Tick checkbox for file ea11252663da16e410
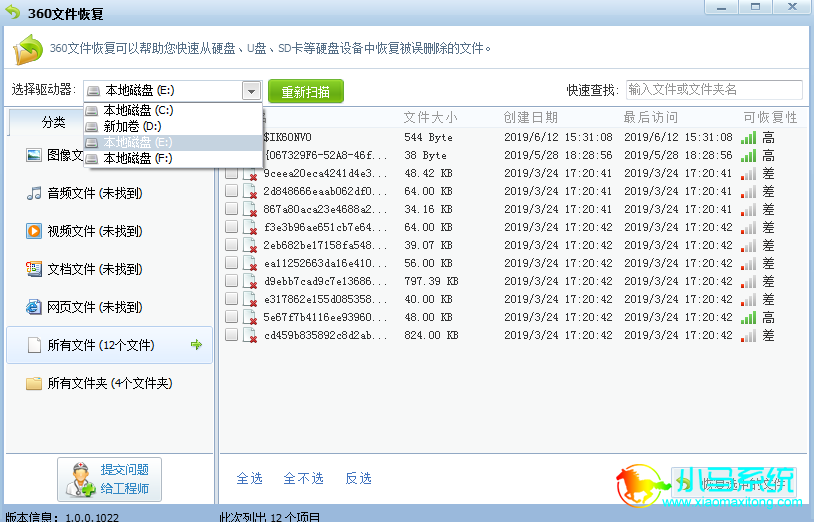The image size is (814, 522). [232, 263]
